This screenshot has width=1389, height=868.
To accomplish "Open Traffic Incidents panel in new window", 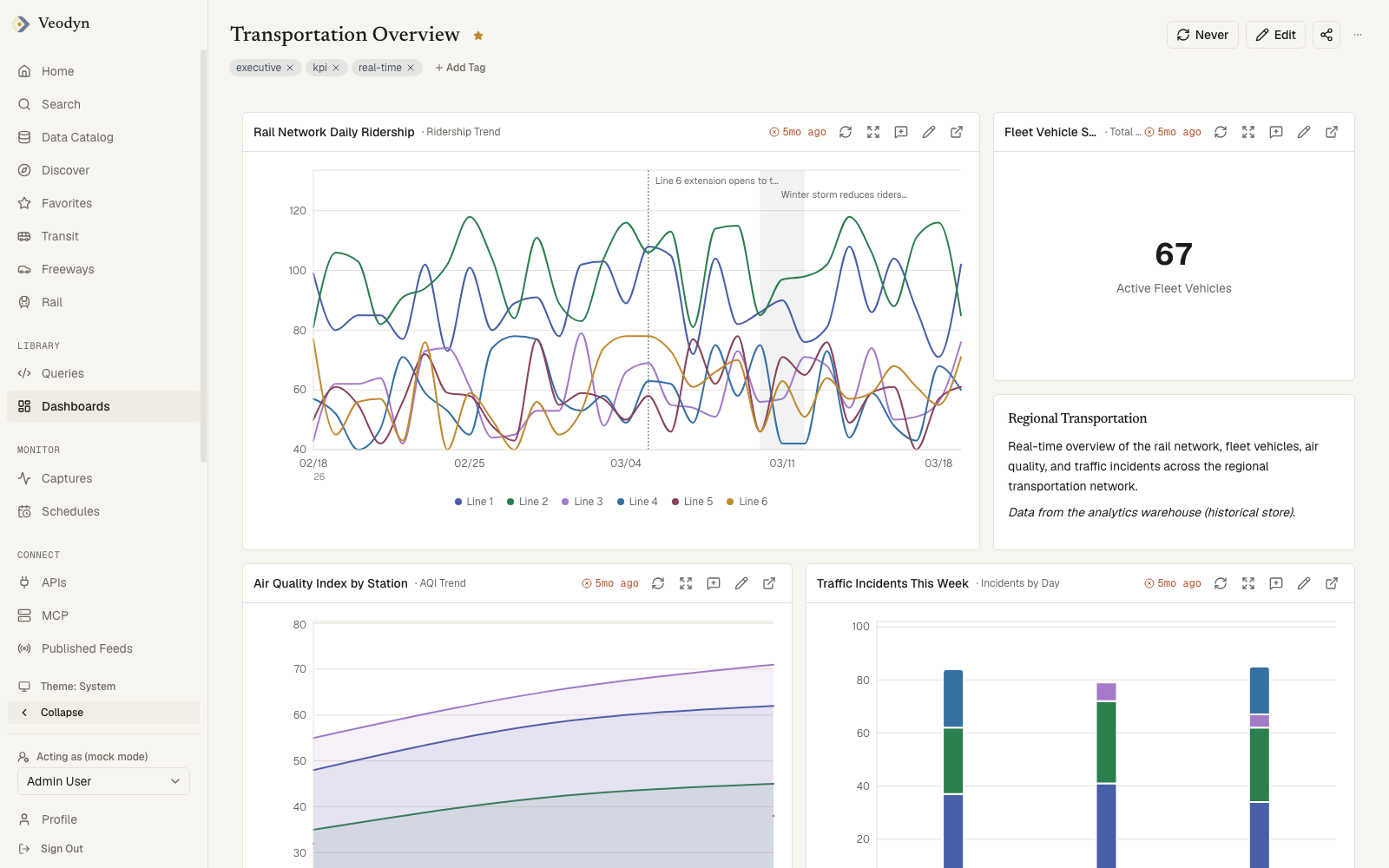I will (1332, 583).
